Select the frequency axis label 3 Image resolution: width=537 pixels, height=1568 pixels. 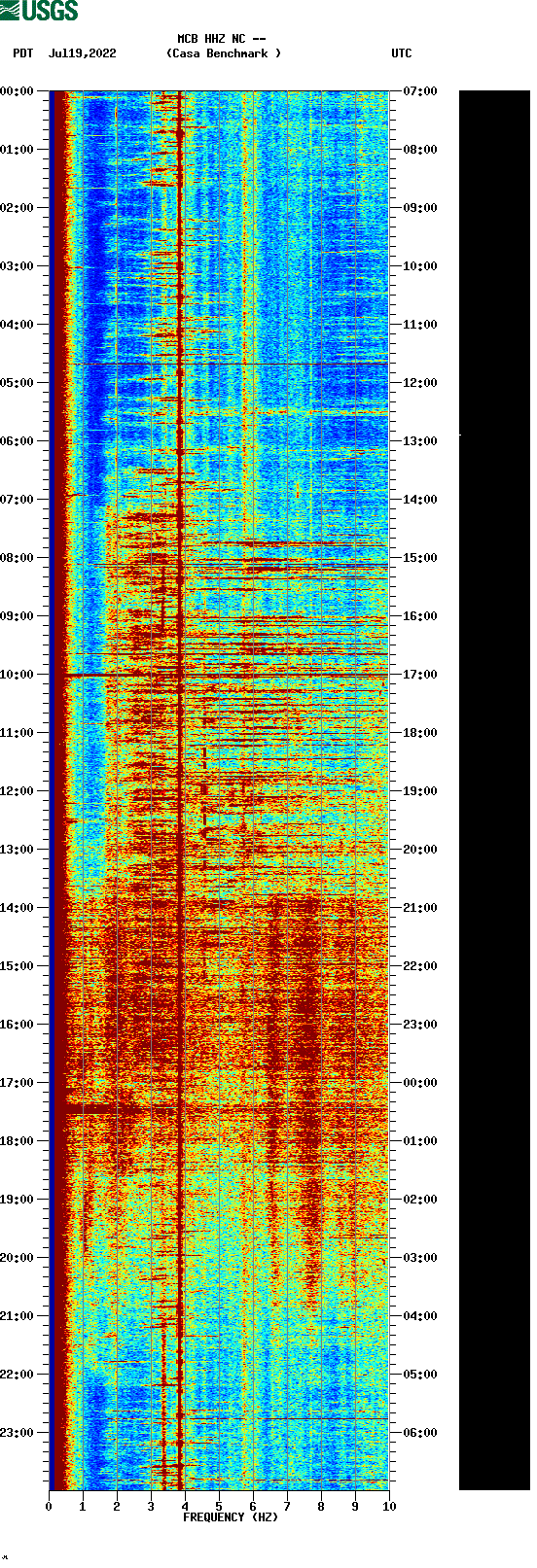point(151,1507)
